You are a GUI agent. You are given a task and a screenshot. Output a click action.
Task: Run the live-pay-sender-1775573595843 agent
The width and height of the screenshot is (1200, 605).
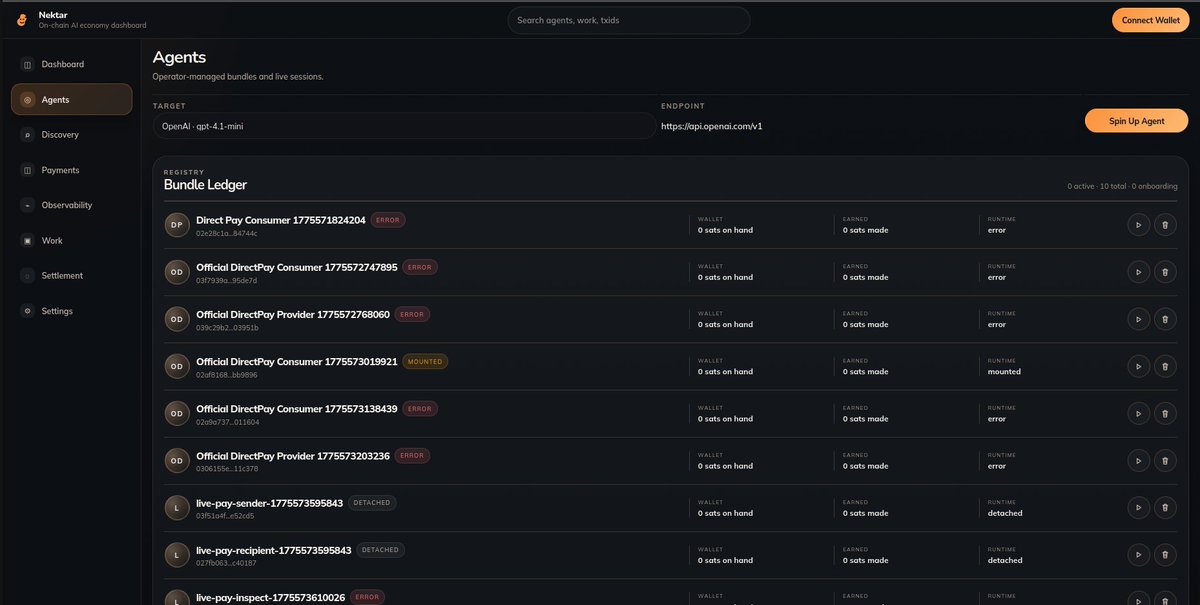[x=1138, y=508]
